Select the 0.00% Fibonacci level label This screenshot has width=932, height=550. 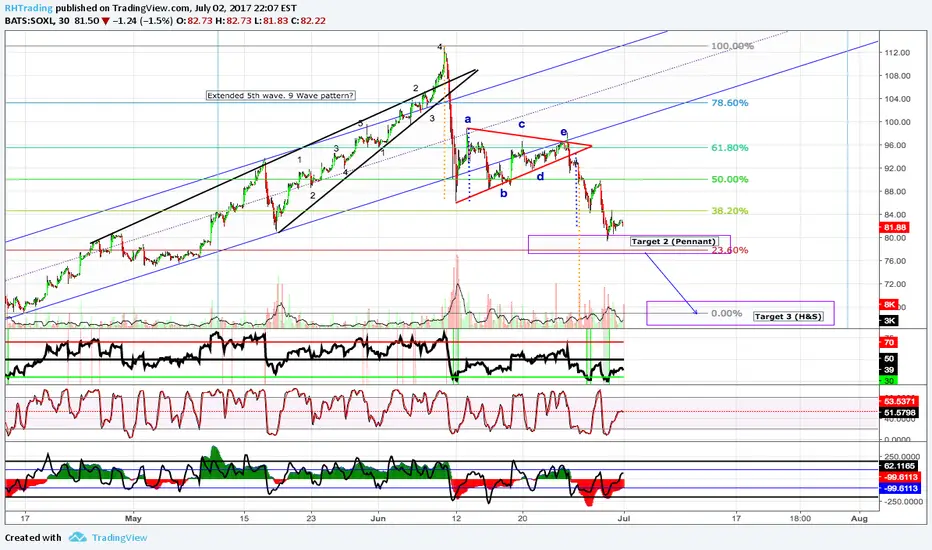coord(726,313)
